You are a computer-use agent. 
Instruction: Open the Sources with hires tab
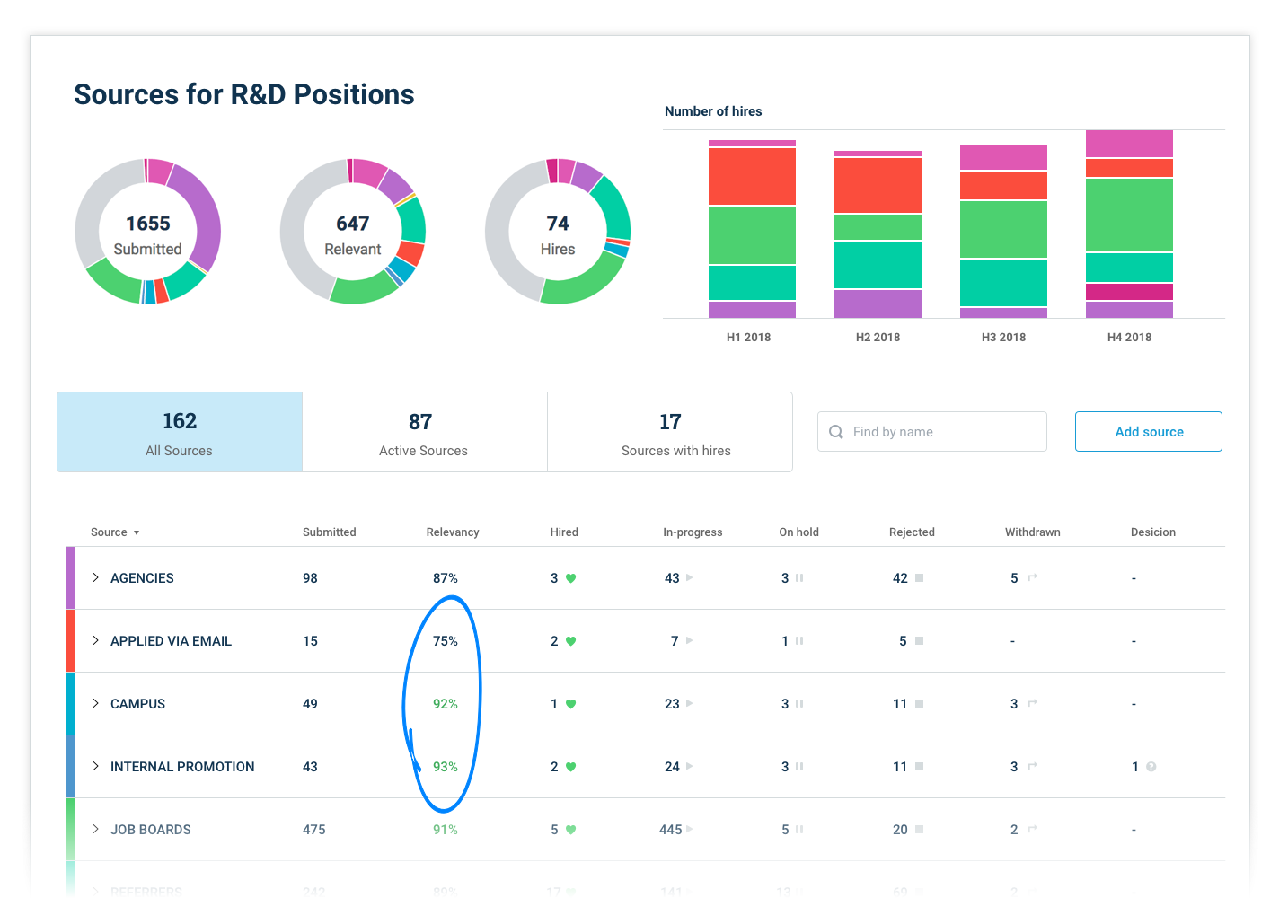(x=670, y=432)
